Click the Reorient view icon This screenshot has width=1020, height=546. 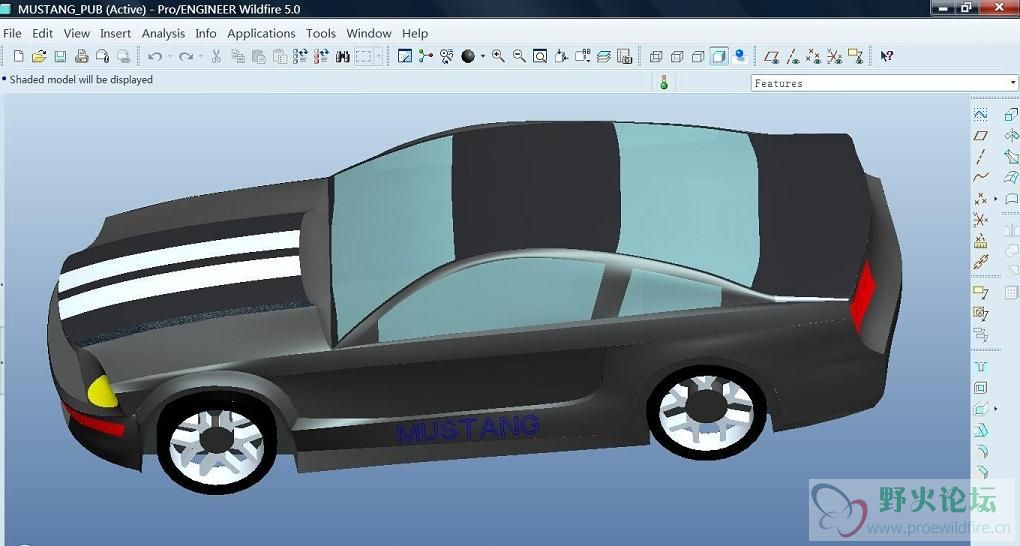[x=561, y=57]
